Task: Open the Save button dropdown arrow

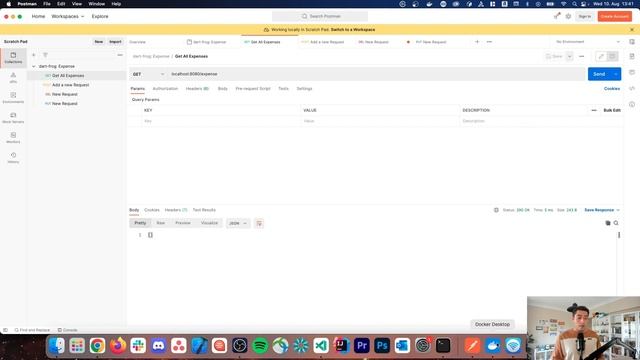Action: [569, 56]
